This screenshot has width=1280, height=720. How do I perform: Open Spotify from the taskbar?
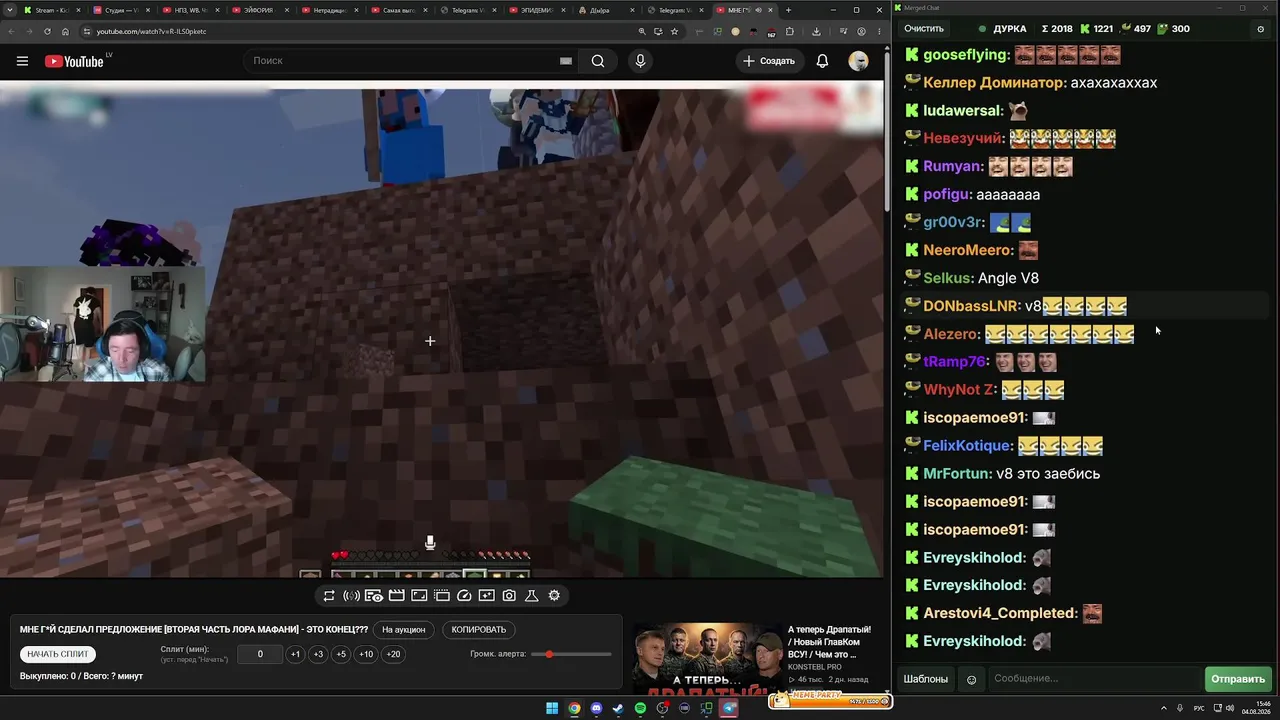640,708
